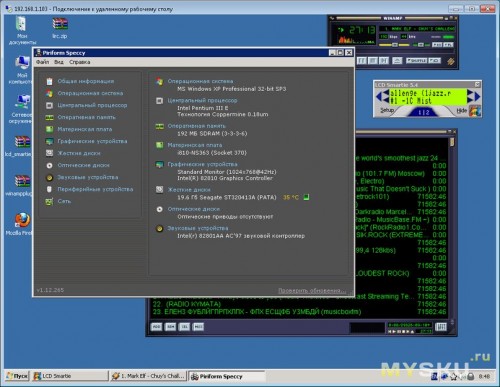Viewport: 500px width, 387px height.
Task: Toggle Repeat in Winamp
Action: pos(434,61)
